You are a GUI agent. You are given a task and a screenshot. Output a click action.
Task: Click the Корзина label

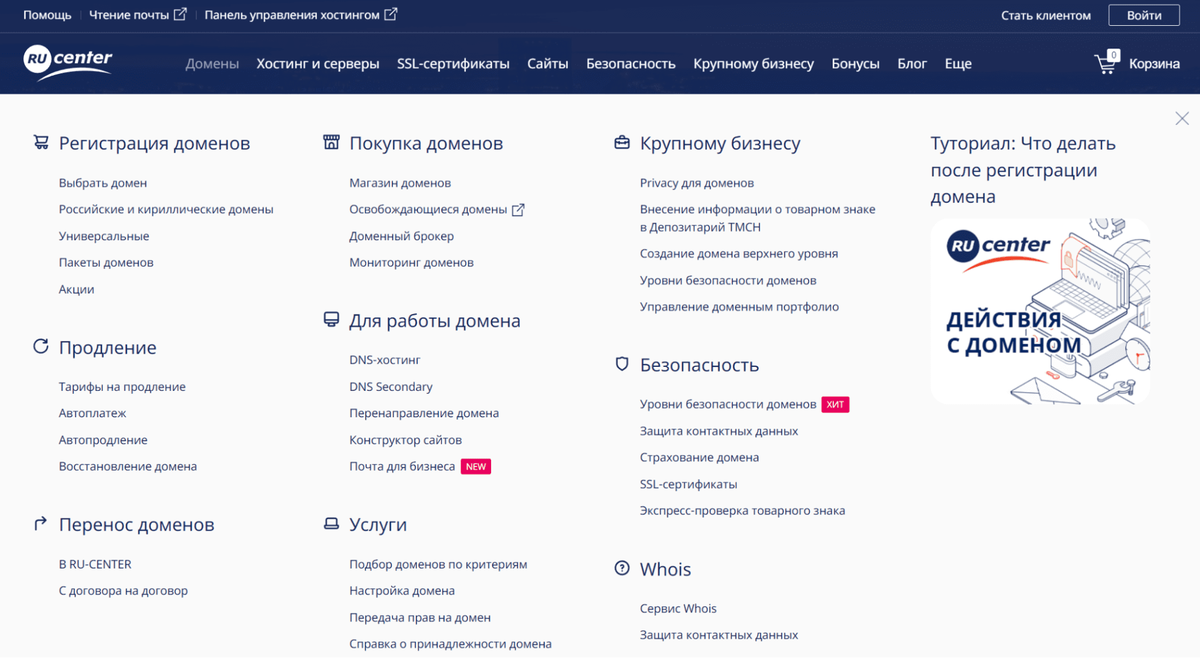[x=1155, y=63]
